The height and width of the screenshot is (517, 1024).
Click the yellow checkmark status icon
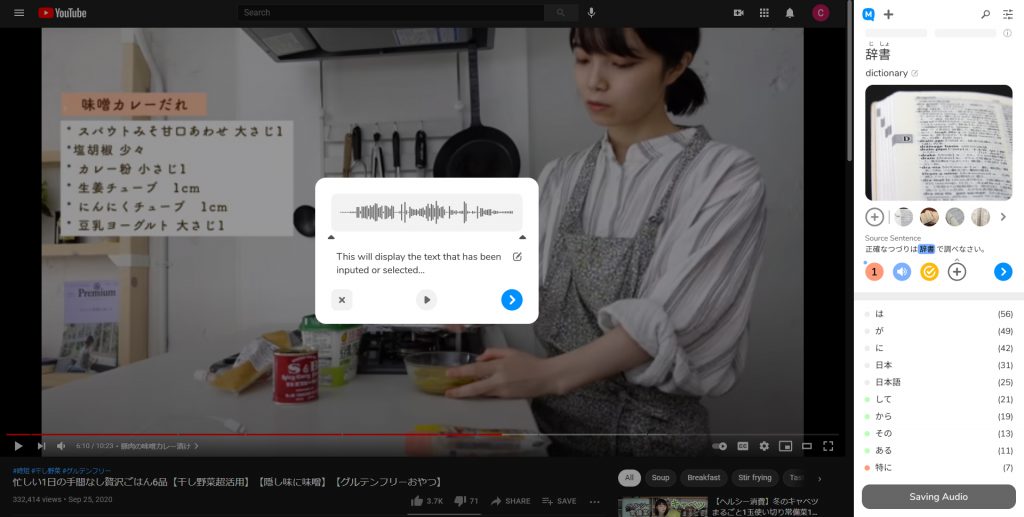tap(929, 271)
